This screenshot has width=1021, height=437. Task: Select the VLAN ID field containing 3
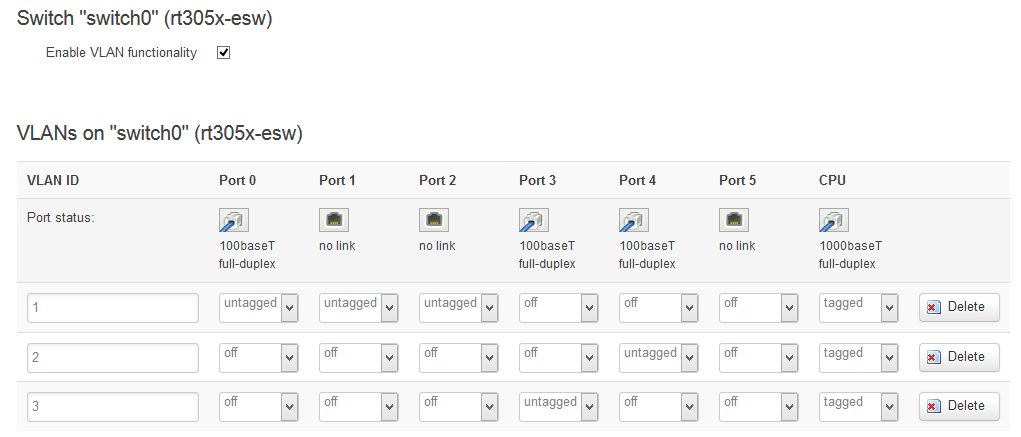tap(113, 406)
